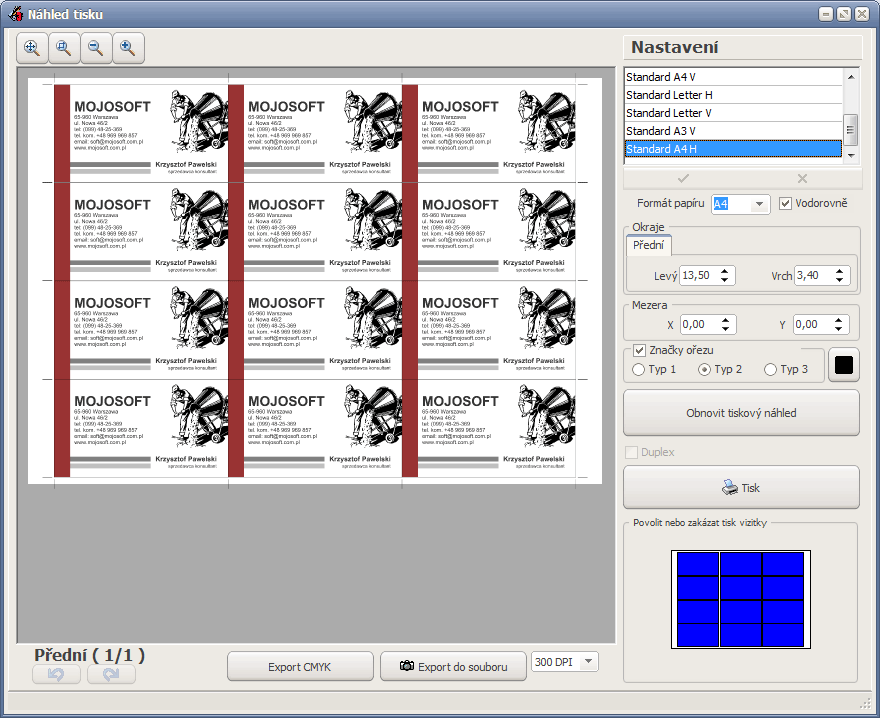
Task: Click the checkmark confirm icon under the preset list
Action: 683,179
